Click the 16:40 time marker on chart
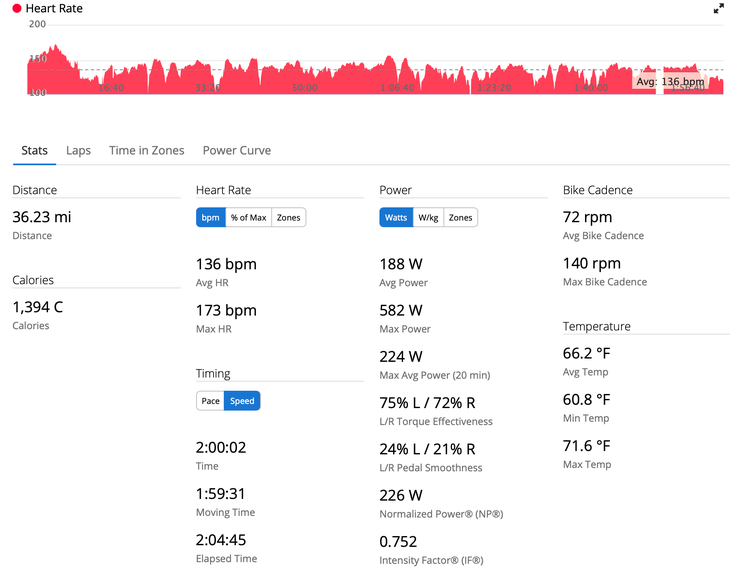The image size is (730, 570). click(x=111, y=88)
